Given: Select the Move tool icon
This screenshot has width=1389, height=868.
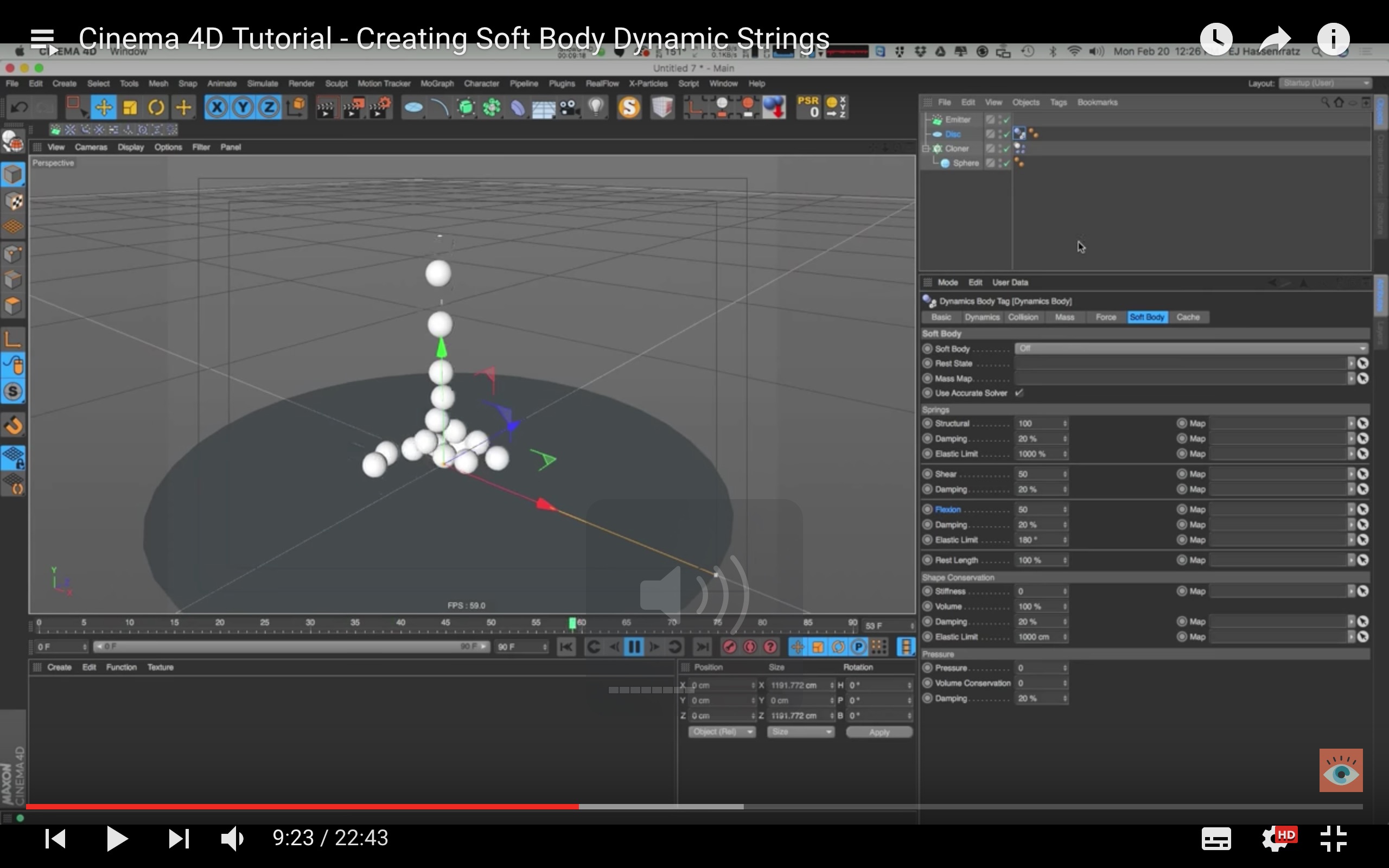Looking at the screenshot, I should click(103, 107).
